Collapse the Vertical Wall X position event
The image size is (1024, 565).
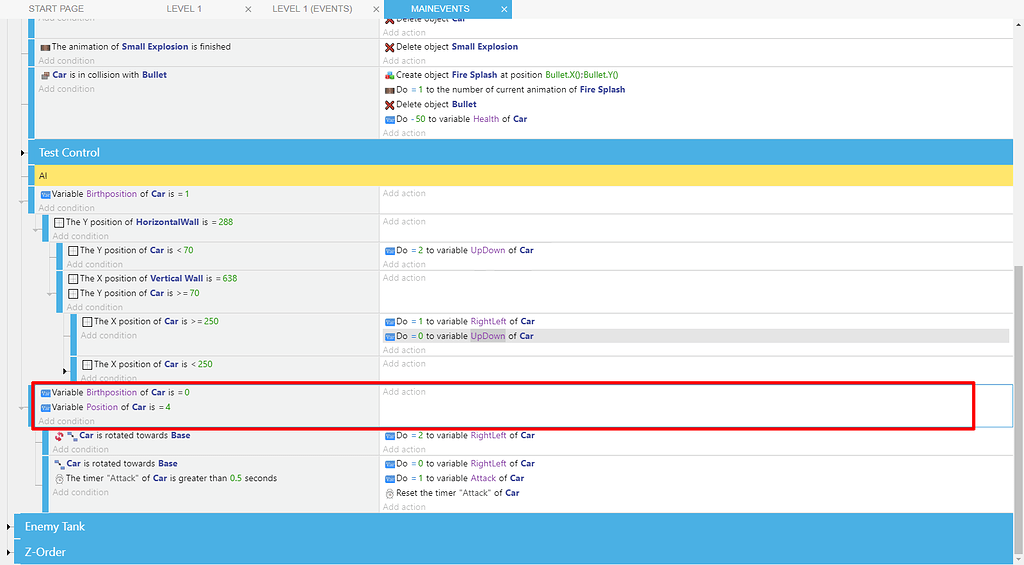(51, 294)
